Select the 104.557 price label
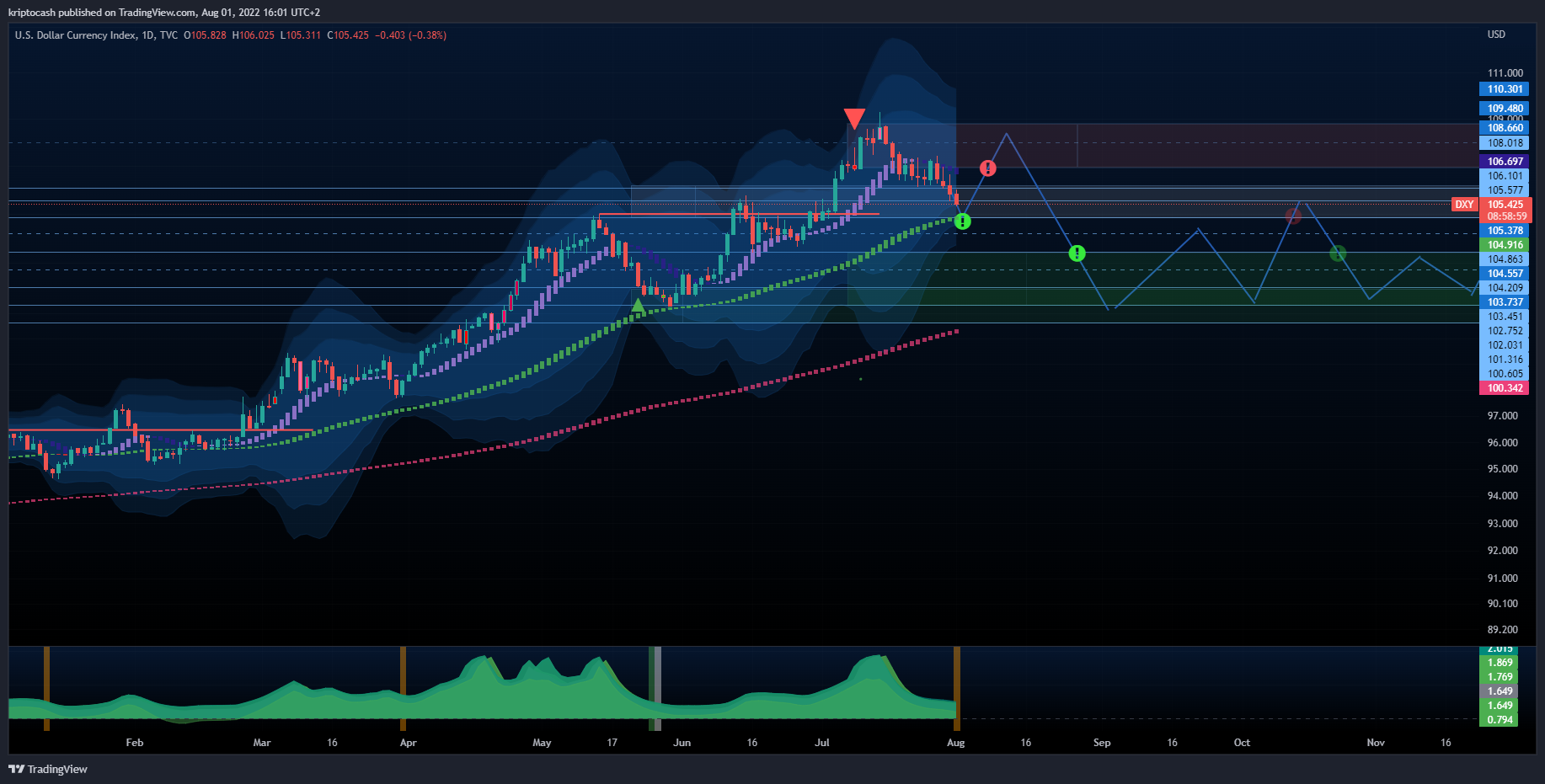 pyautogui.click(x=1505, y=274)
